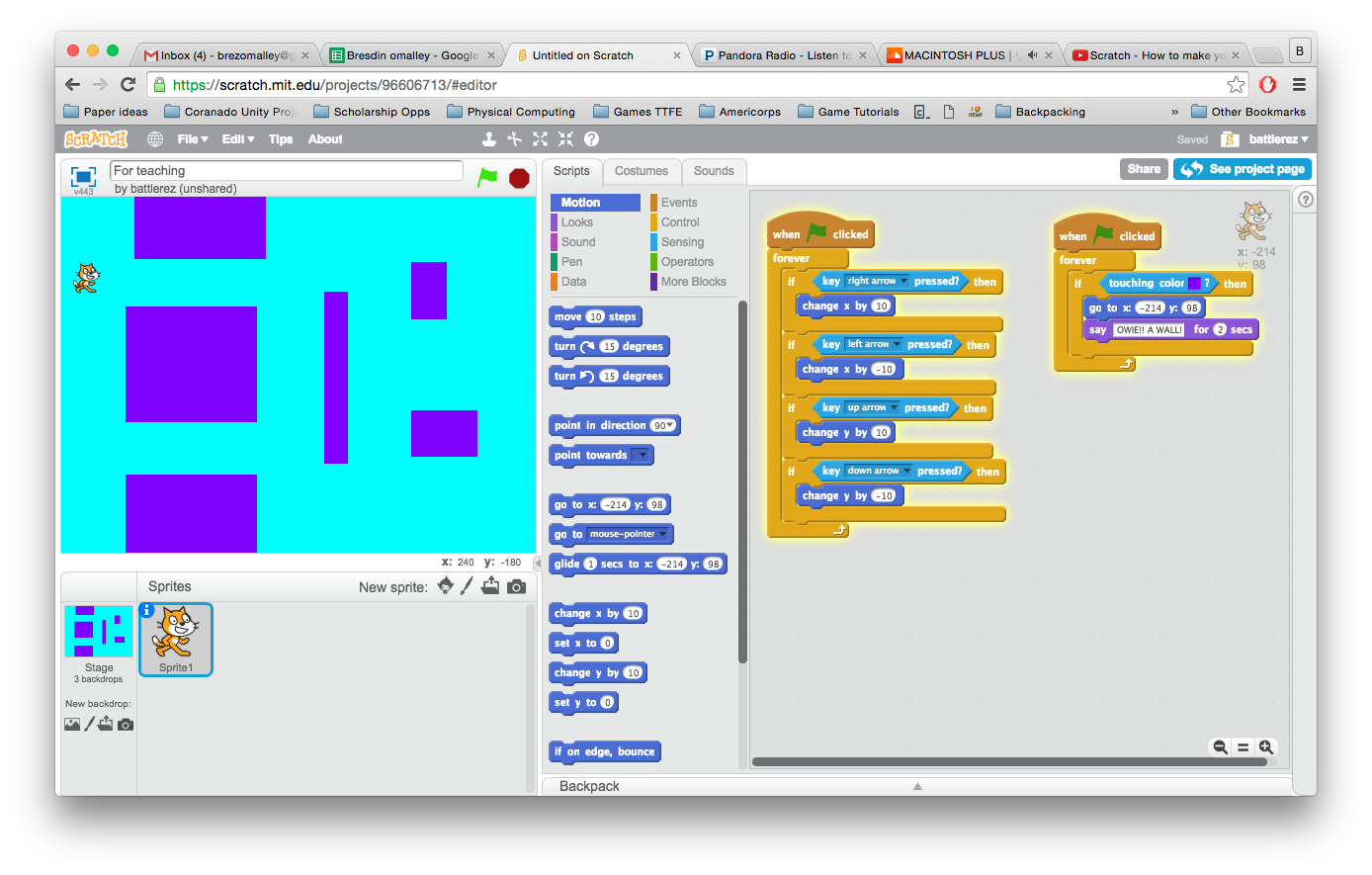New sprite from camera icon

516,586
